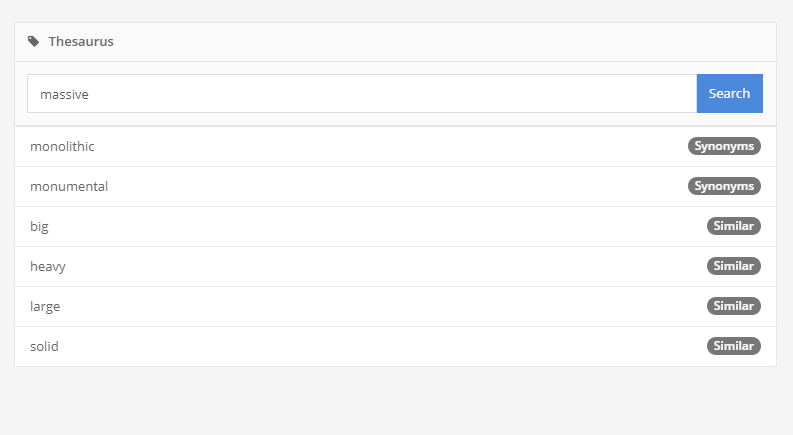Screen dimensions: 793x435
Task: Click the empty space in solid row
Action: pos(390,347)
